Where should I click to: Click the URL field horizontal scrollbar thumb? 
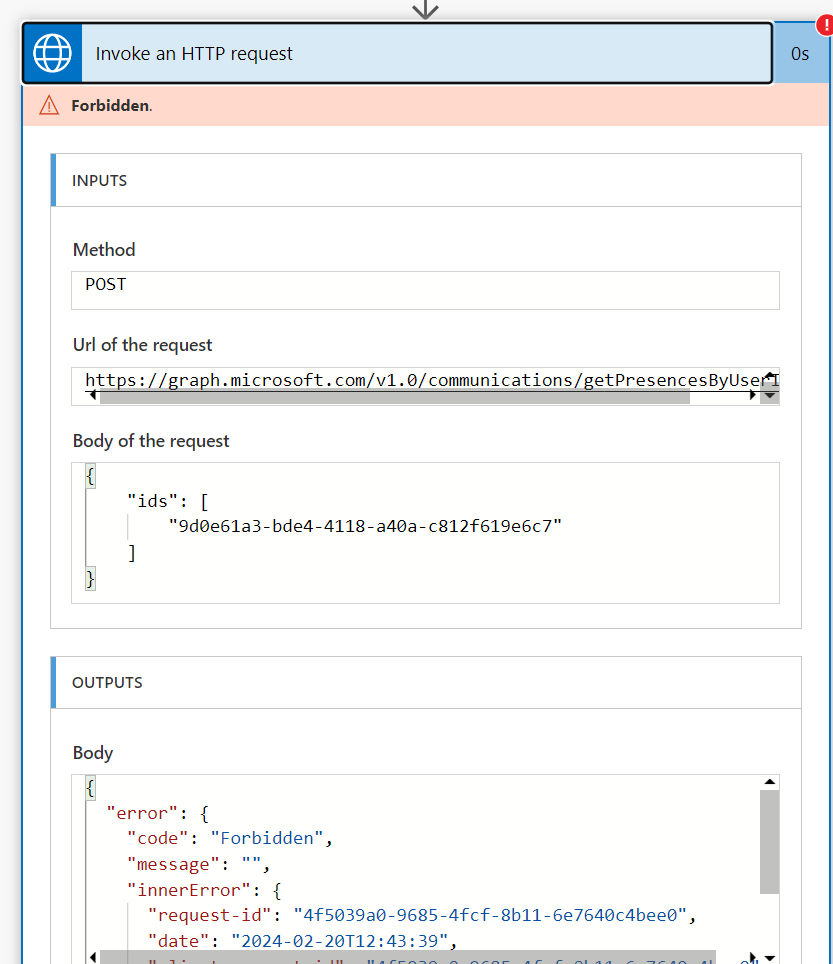[x=394, y=397]
